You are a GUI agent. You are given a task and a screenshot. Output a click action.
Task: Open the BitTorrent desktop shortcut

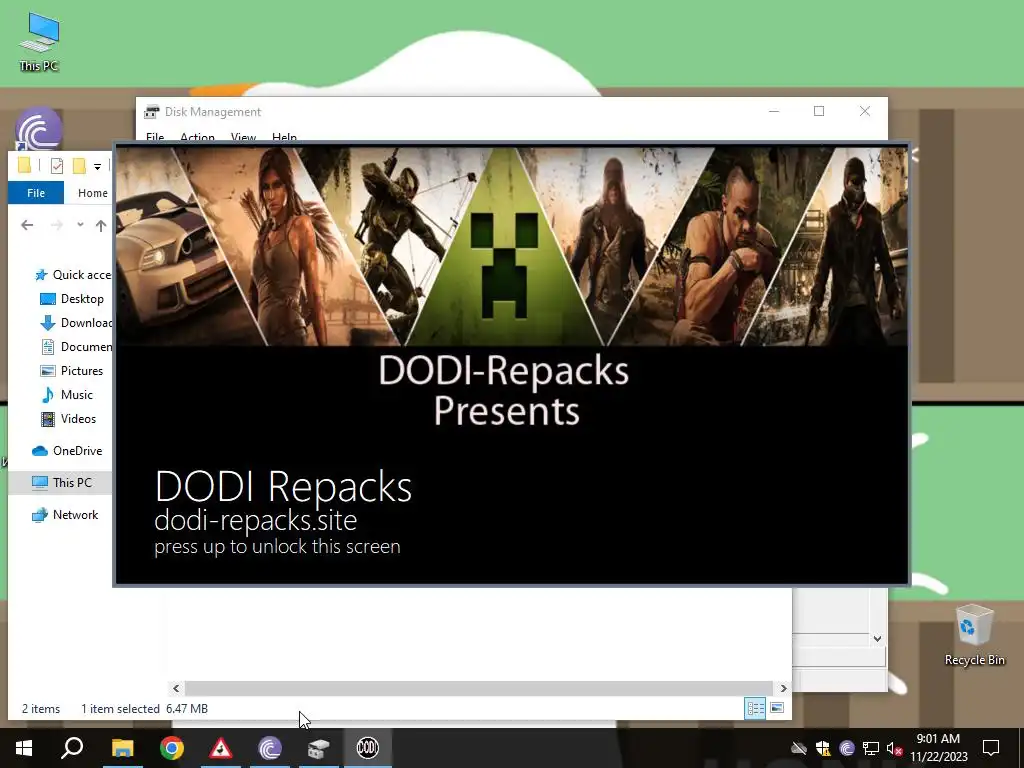point(39,129)
